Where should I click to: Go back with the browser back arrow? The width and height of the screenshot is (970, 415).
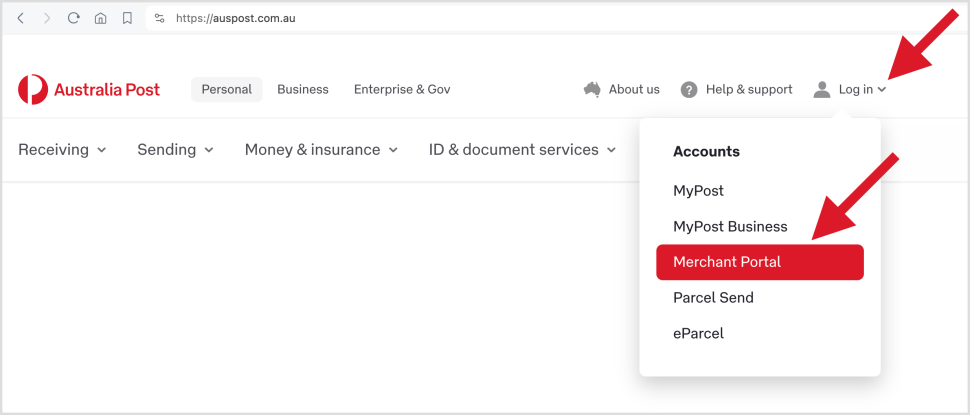[20, 19]
